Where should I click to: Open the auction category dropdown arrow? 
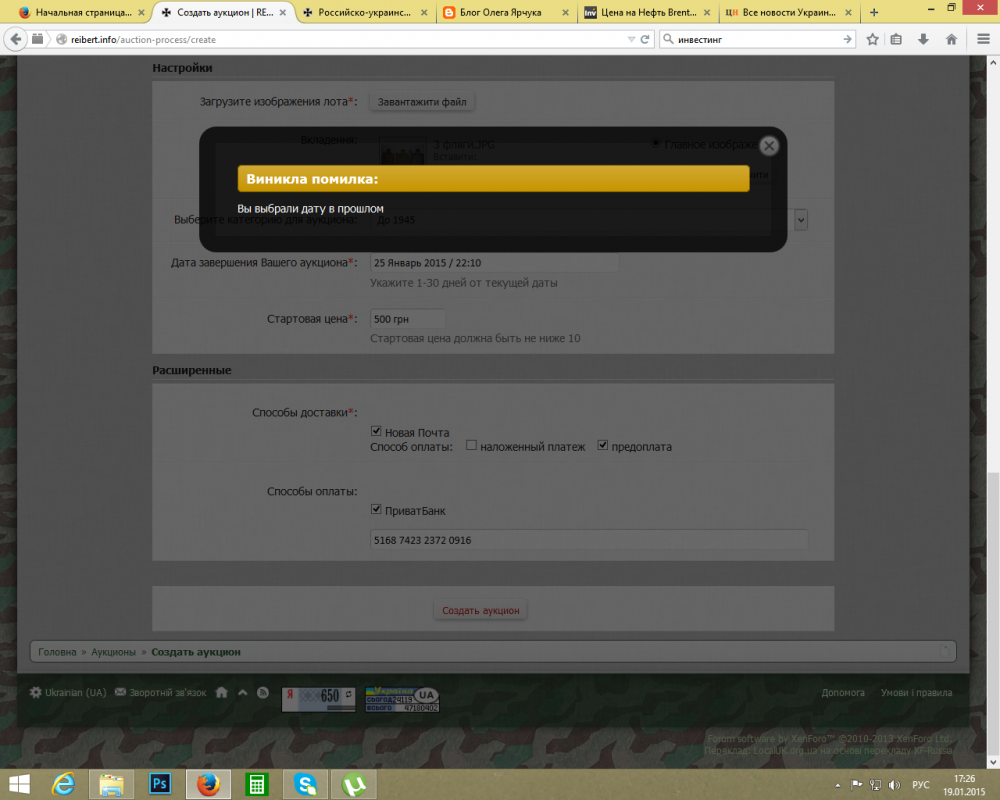pyautogui.click(x=801, y=219)
